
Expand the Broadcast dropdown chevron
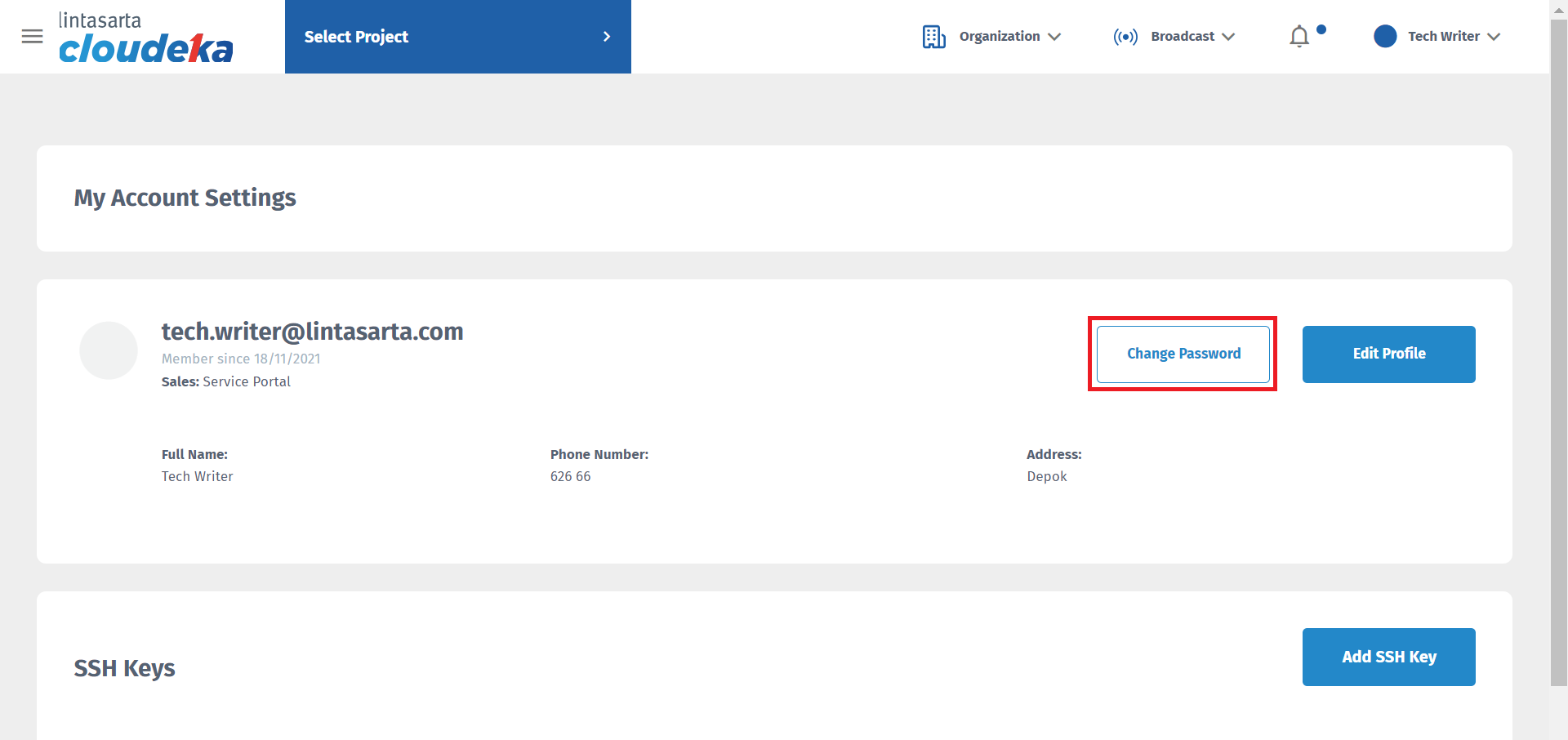pyautogui.click(x=1228, y=37)
